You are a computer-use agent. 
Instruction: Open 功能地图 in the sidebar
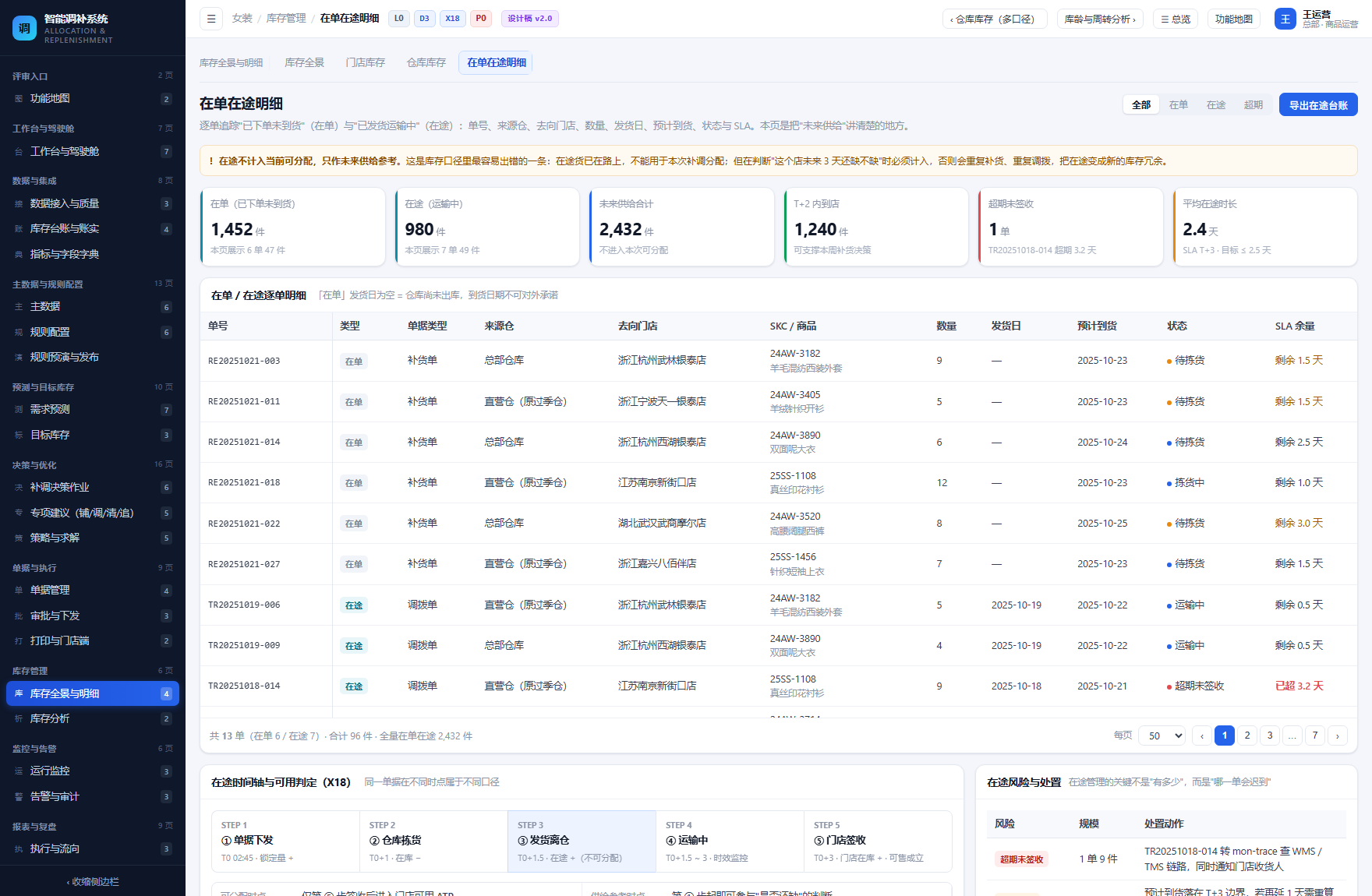click(x=93, y=99)
